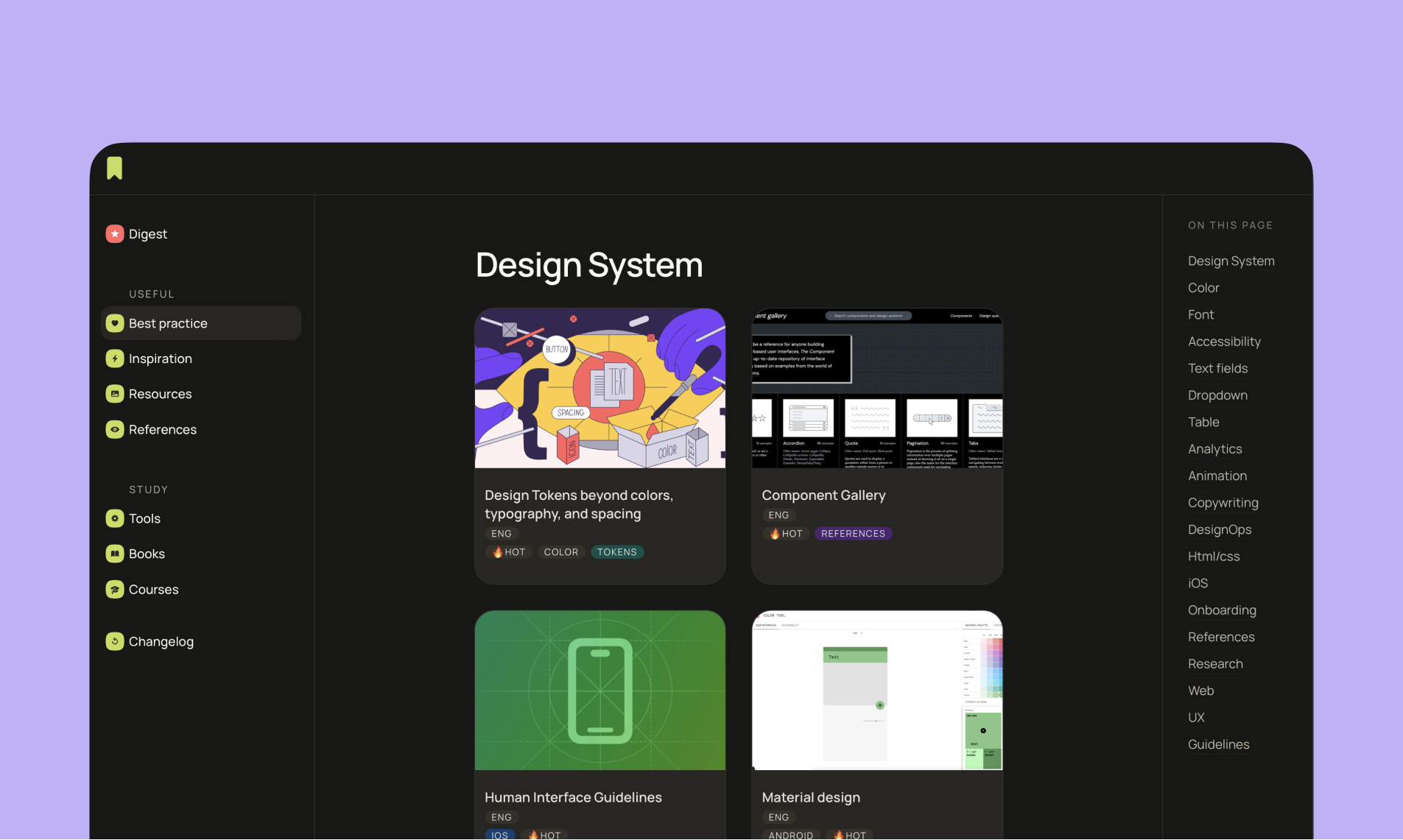This screenshot has width=1403, height=840.
Task: Click the Design System page heading
Action: point(589,265)
